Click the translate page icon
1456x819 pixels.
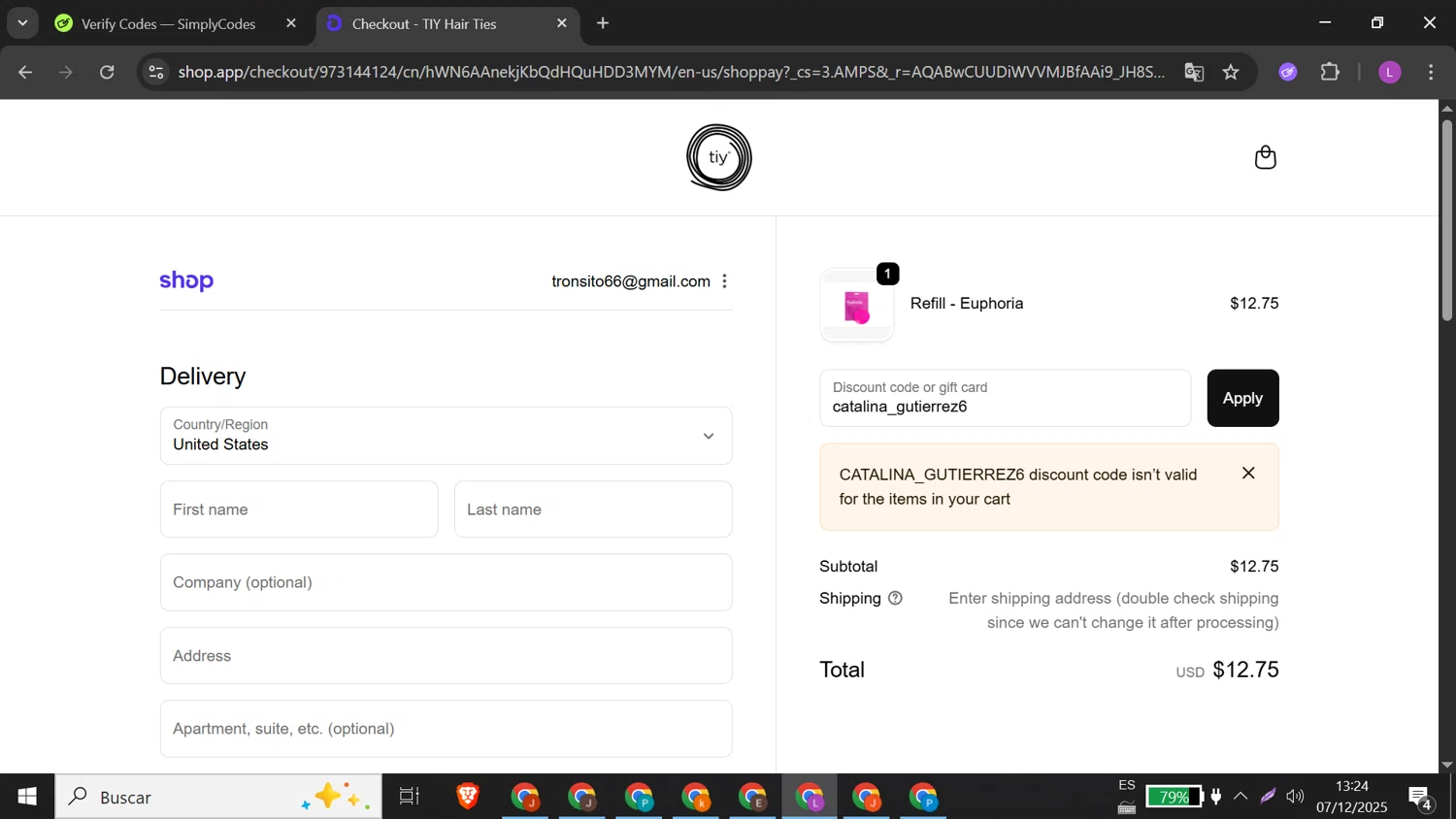pos(1194,72)
